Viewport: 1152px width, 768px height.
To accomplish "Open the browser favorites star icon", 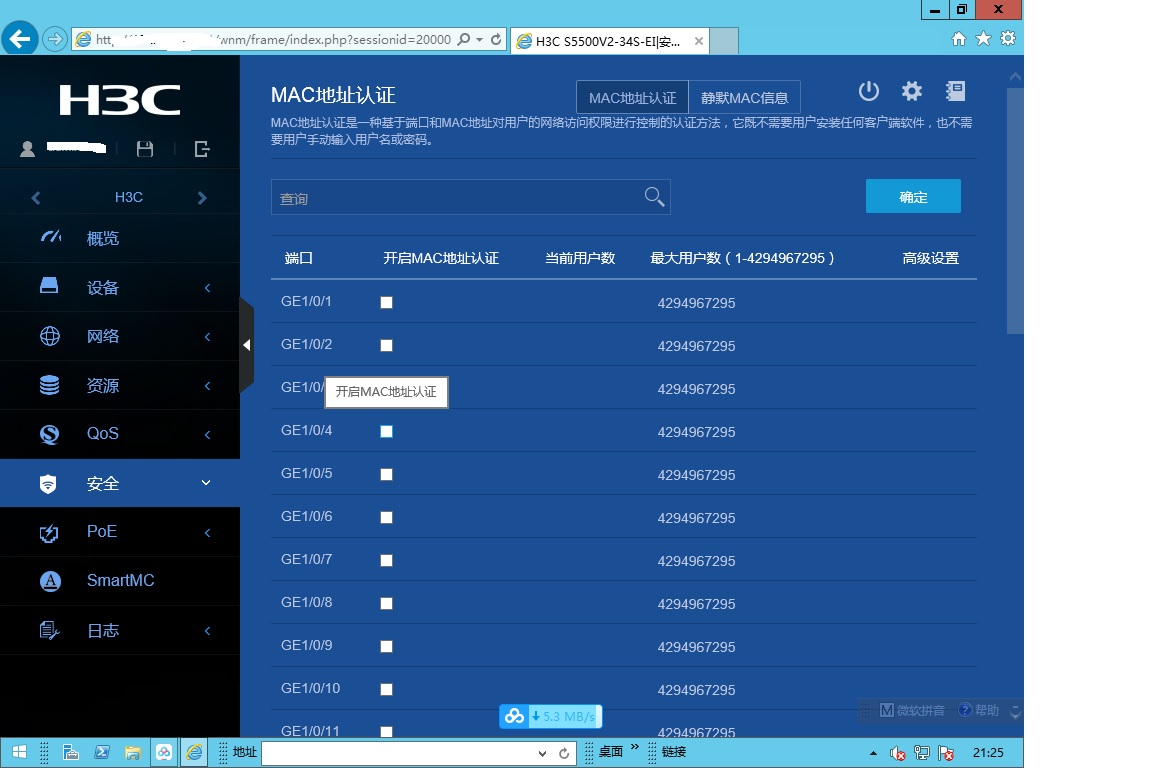I will pos(983,38).
